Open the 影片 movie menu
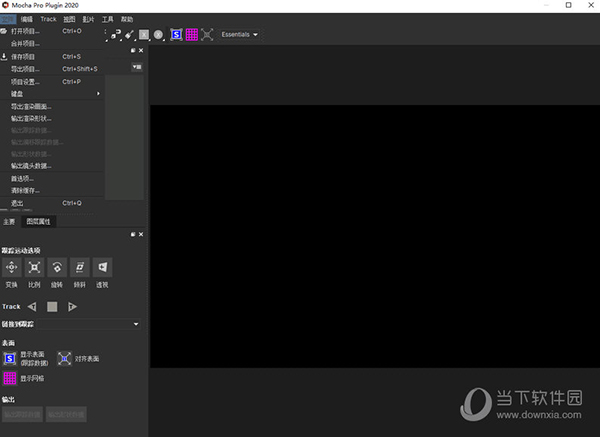600x437 pixels. (x=88, y=19)
